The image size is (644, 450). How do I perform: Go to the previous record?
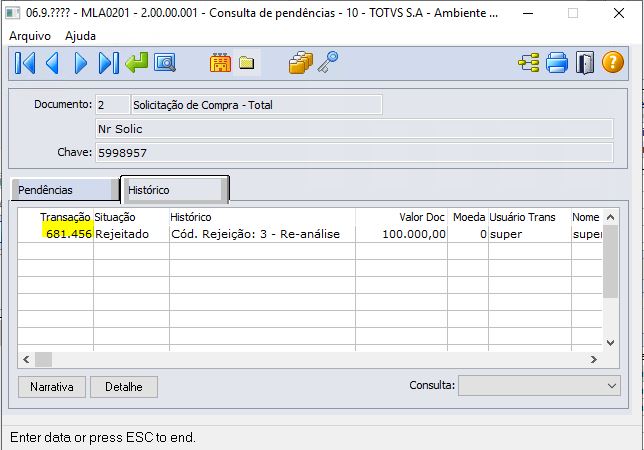coord(53,63)
